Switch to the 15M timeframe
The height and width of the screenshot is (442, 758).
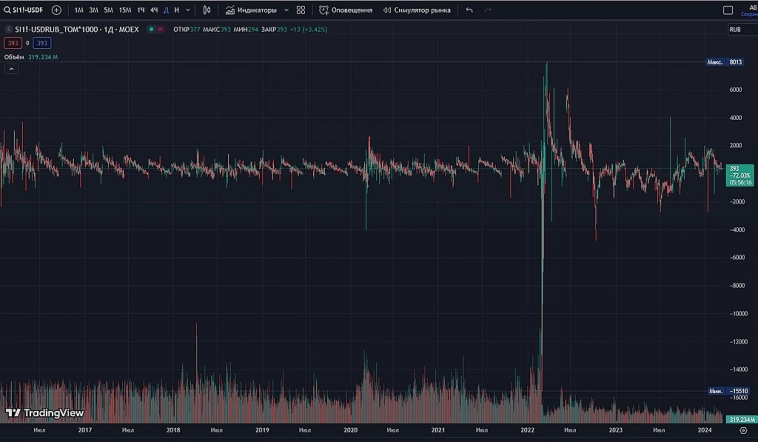click(124, 10)
